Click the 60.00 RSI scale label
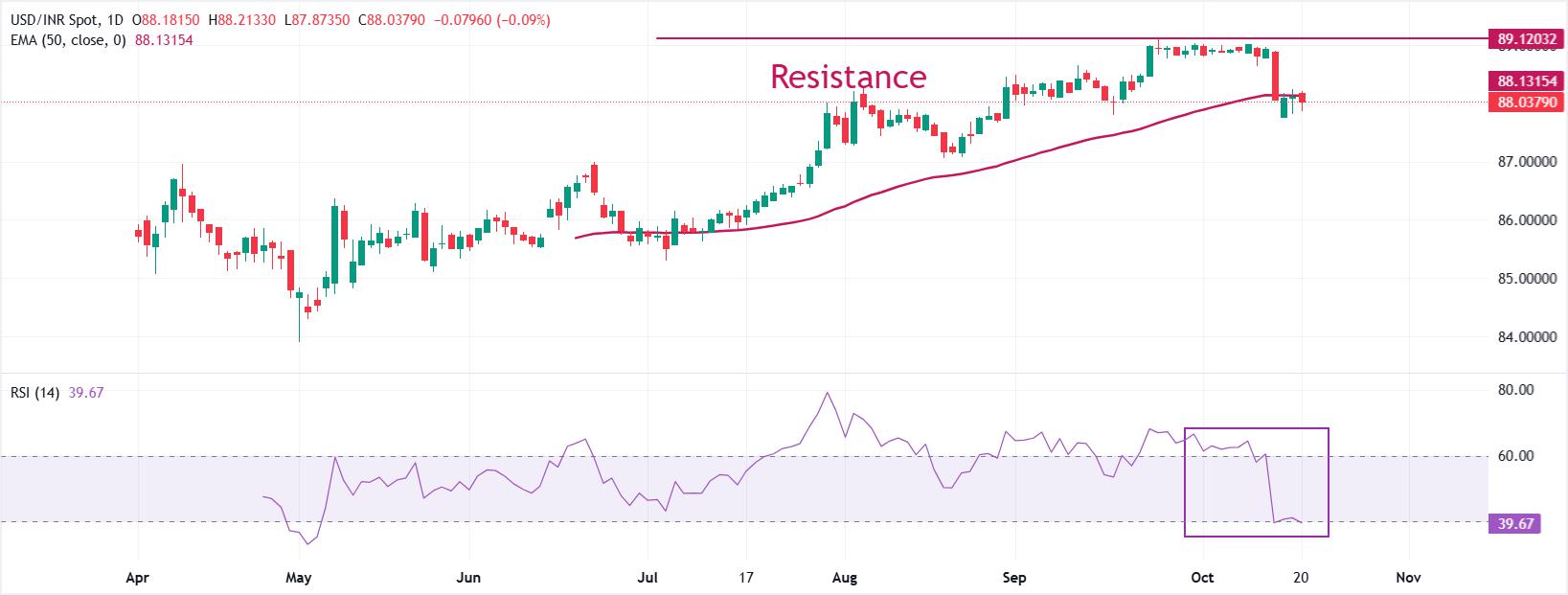Screen dimensions: 1568x595 tap(1518, 456)
